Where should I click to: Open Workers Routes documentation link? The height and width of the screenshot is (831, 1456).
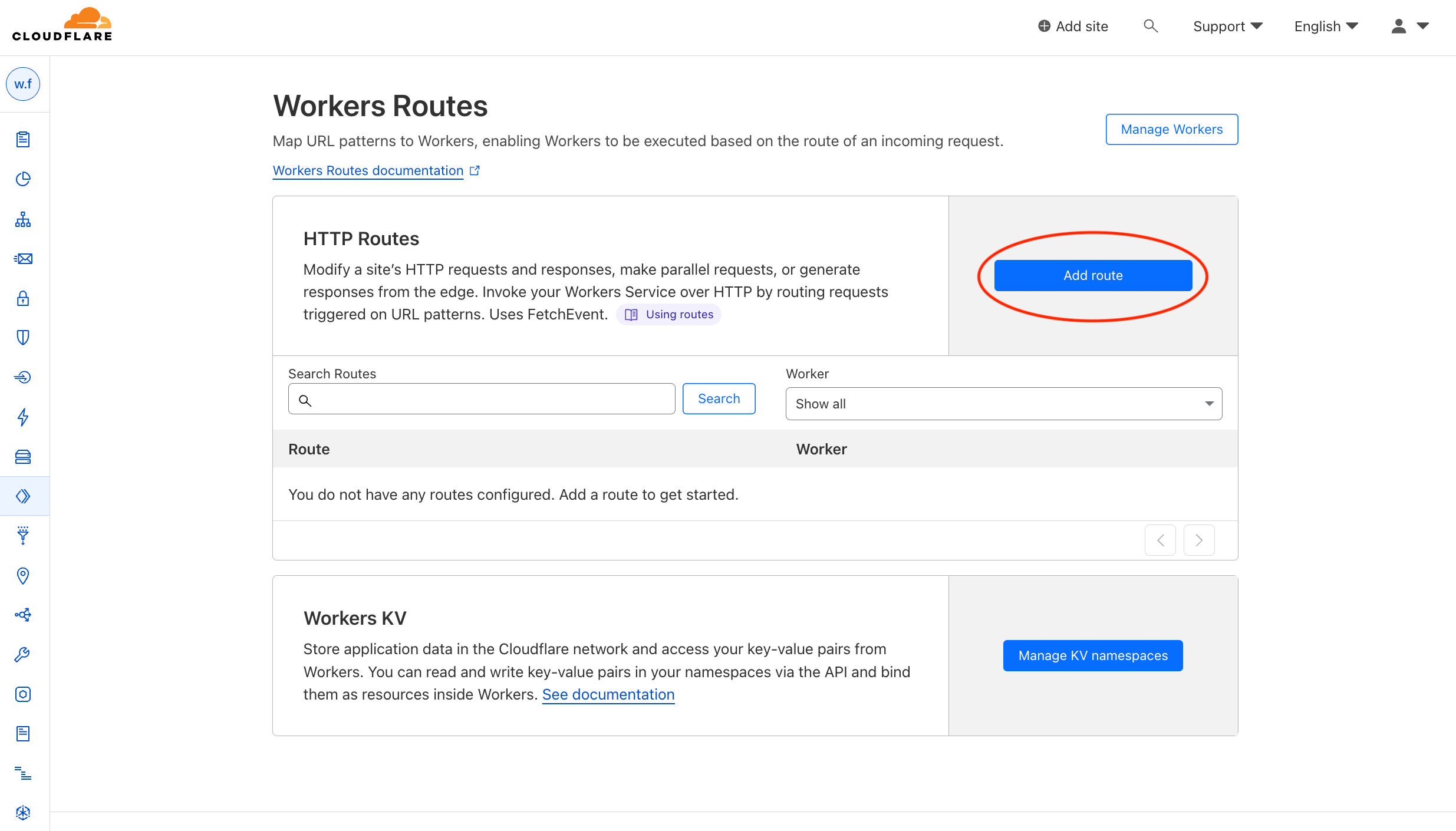click(367, 170)
